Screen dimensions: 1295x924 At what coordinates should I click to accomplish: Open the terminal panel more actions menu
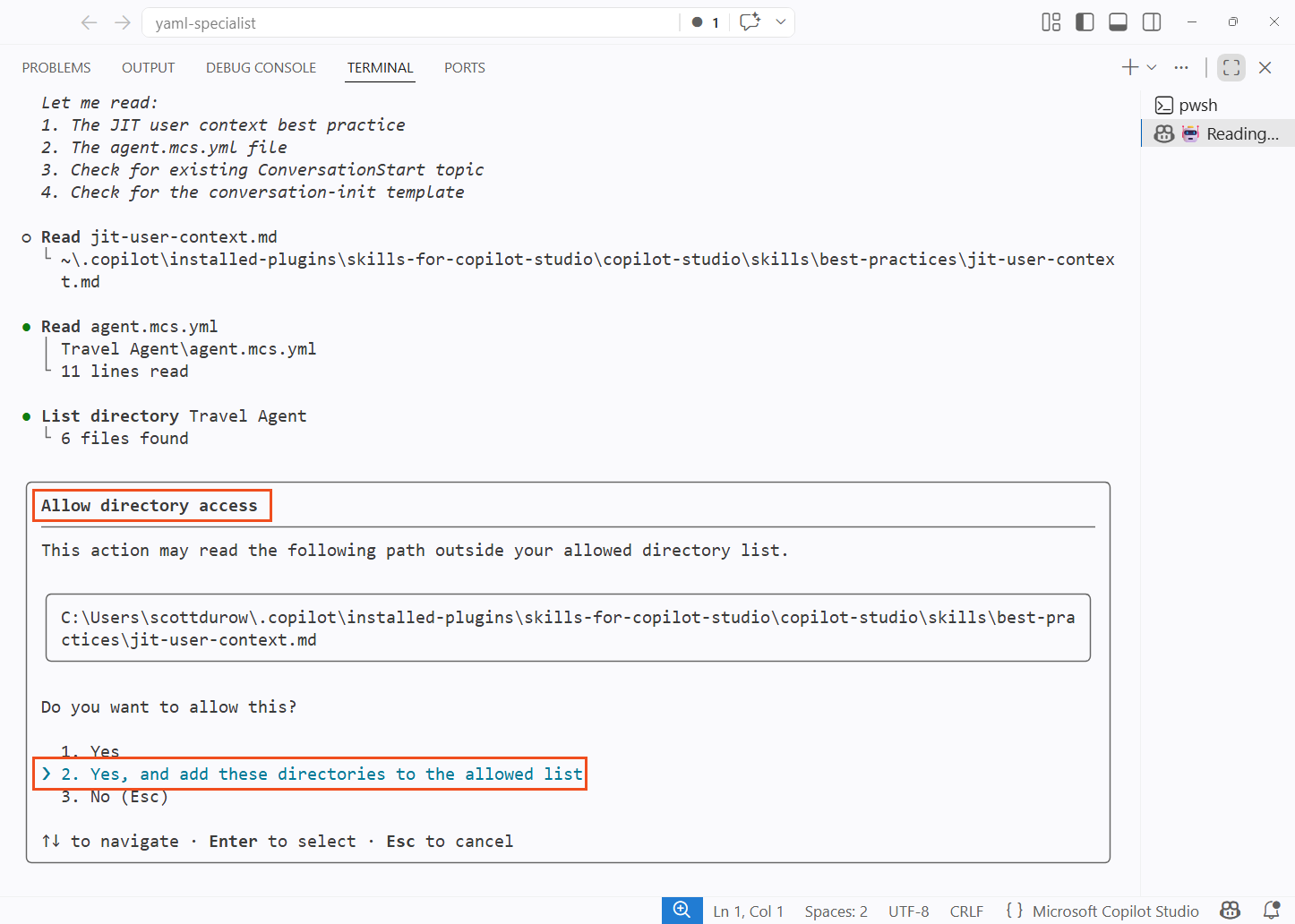pyautogui.click(x=1181, y=67)
